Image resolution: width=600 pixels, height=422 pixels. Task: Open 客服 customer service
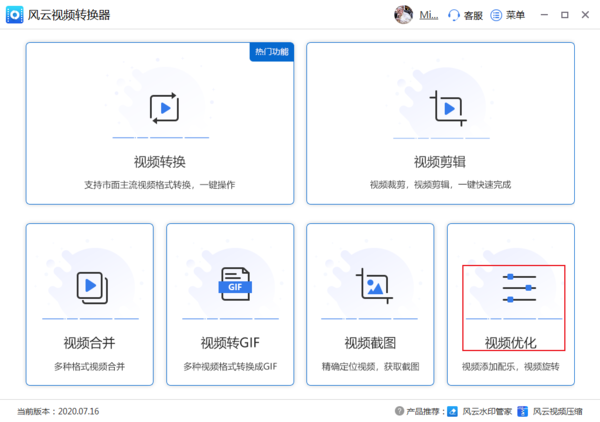[465, 15]
